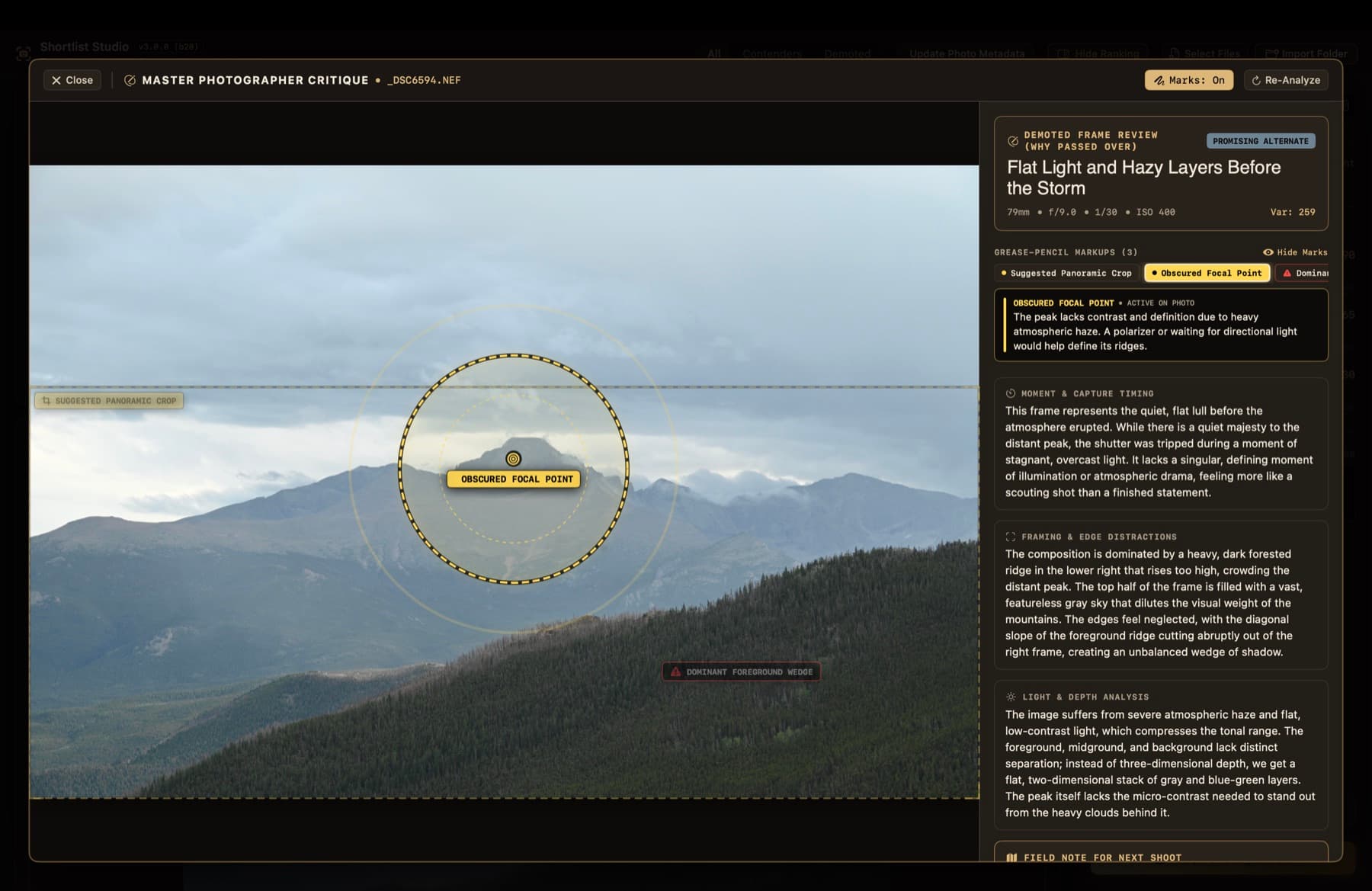The height and width of the screenshot is (891, 1372).
Task: Click the Grease-Pencil Markups (3) heading
Action: 1066,252
